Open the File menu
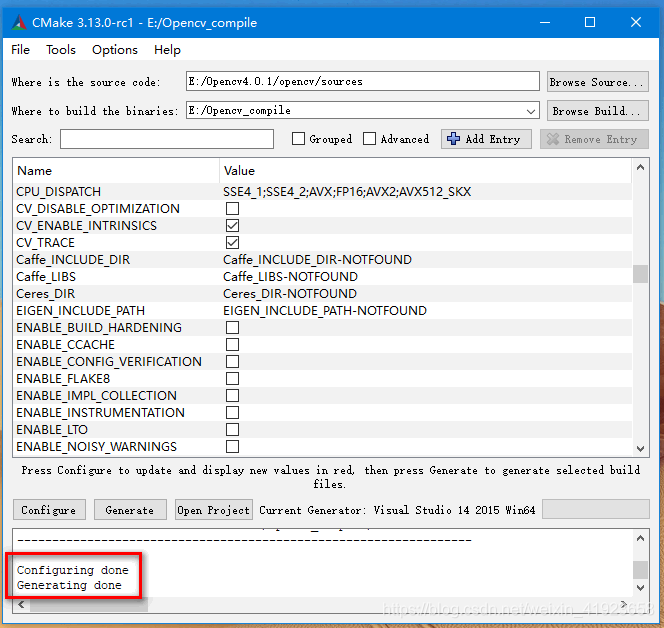664x628 pixels. [20, 50]
